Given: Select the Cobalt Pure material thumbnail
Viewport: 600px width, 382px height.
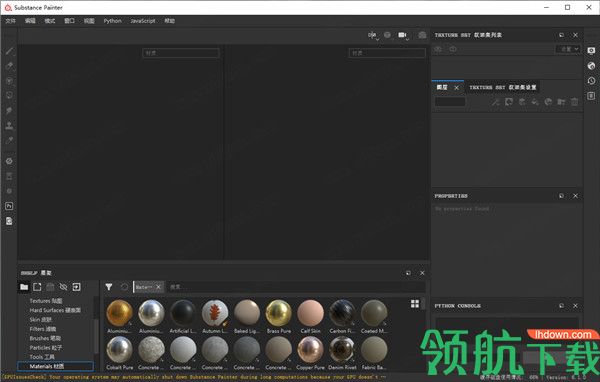Looking at the screenshot, I should coord(119,349).
